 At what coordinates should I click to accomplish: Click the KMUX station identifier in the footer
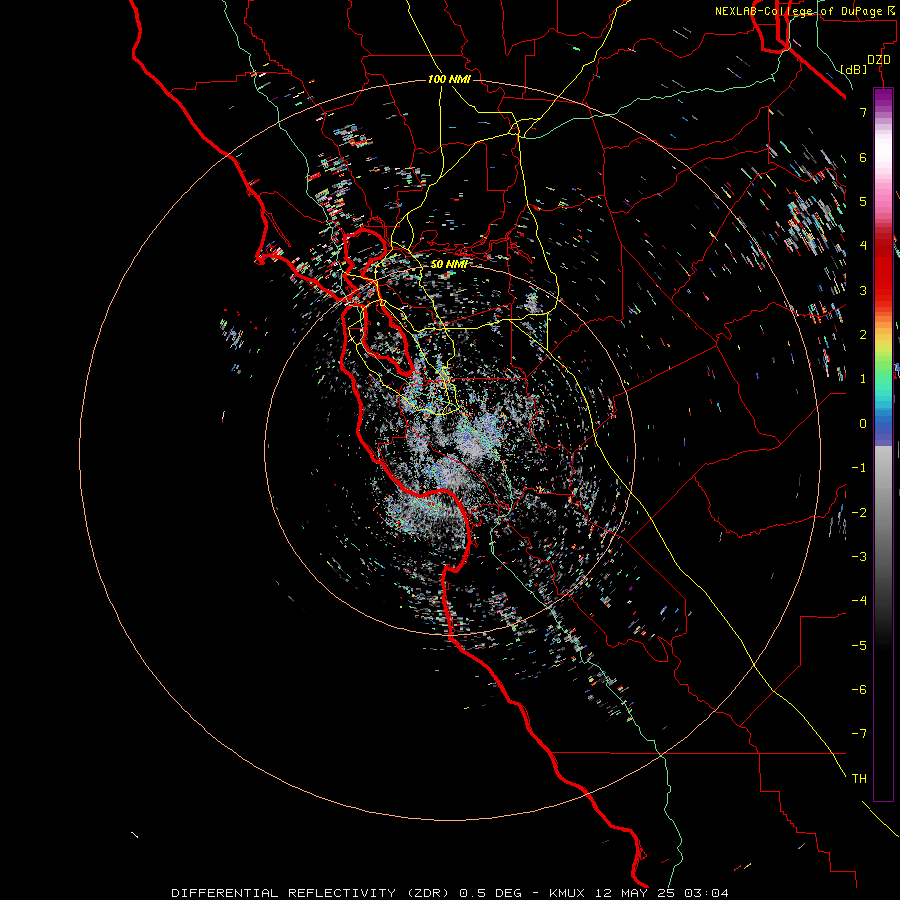[567, 893]
